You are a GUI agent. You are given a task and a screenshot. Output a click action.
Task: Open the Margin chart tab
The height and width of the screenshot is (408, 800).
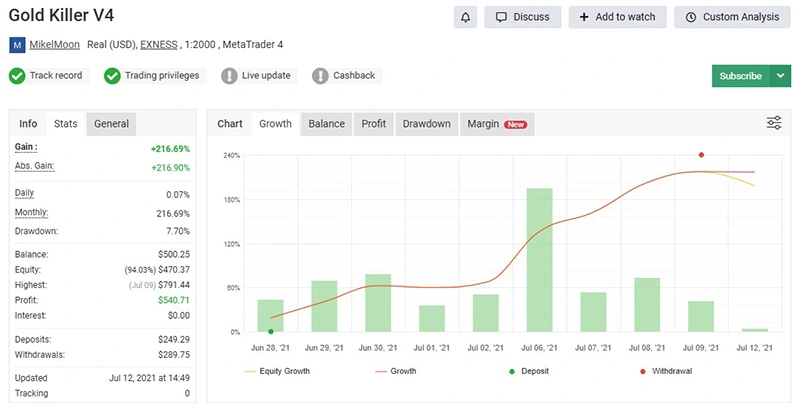point(496,124)
